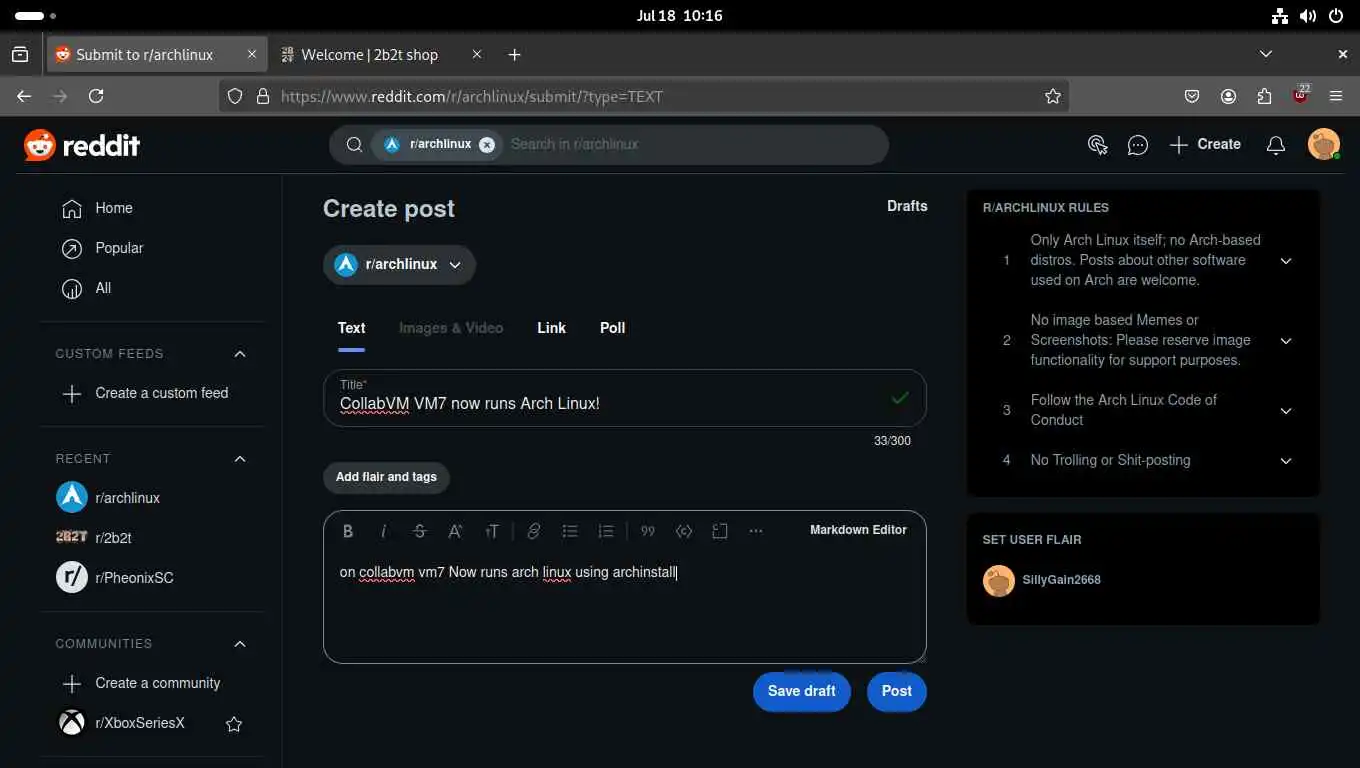Insert a bulleted list

point(570,531)
